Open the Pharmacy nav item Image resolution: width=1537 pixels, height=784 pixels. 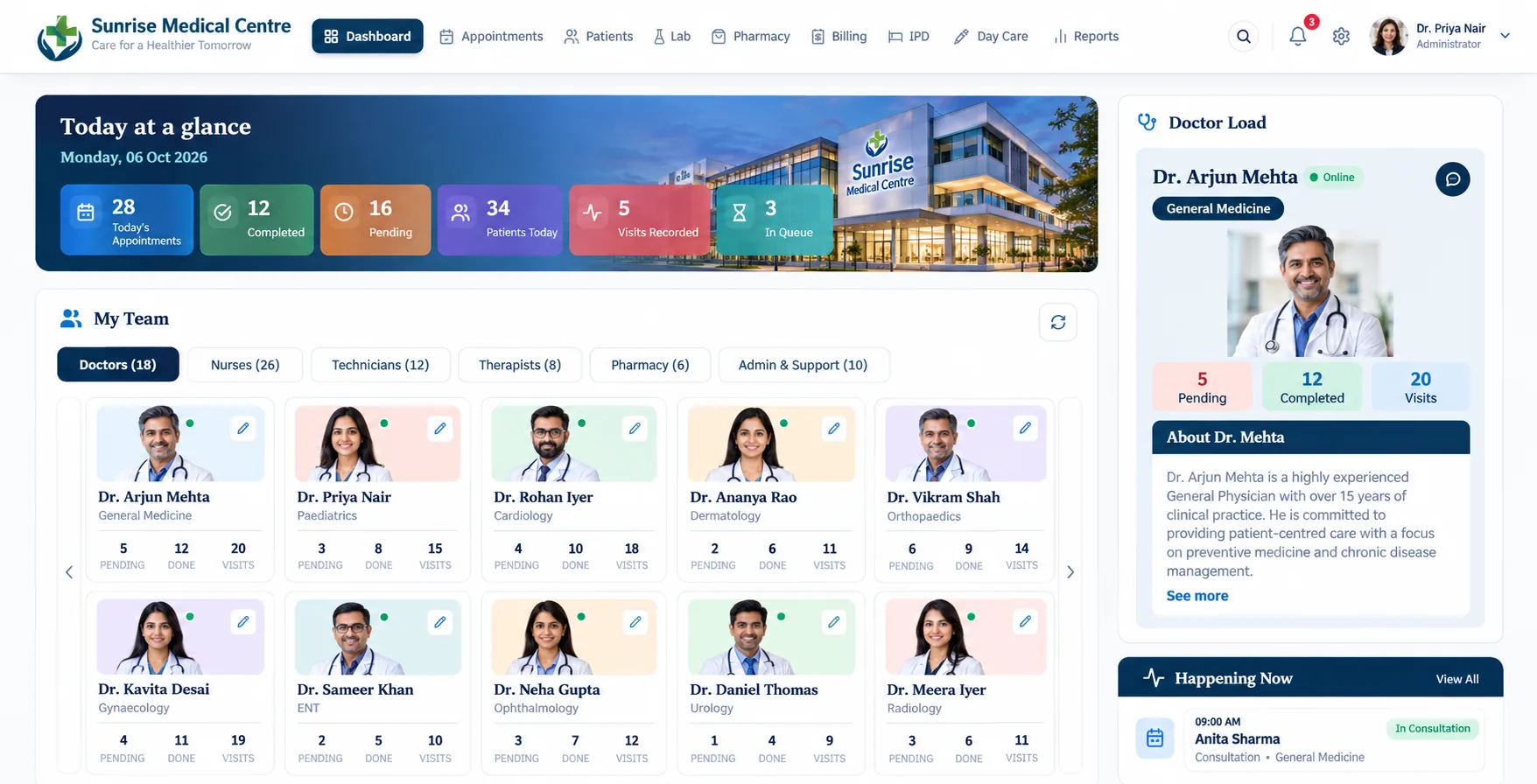pos(751,37)
